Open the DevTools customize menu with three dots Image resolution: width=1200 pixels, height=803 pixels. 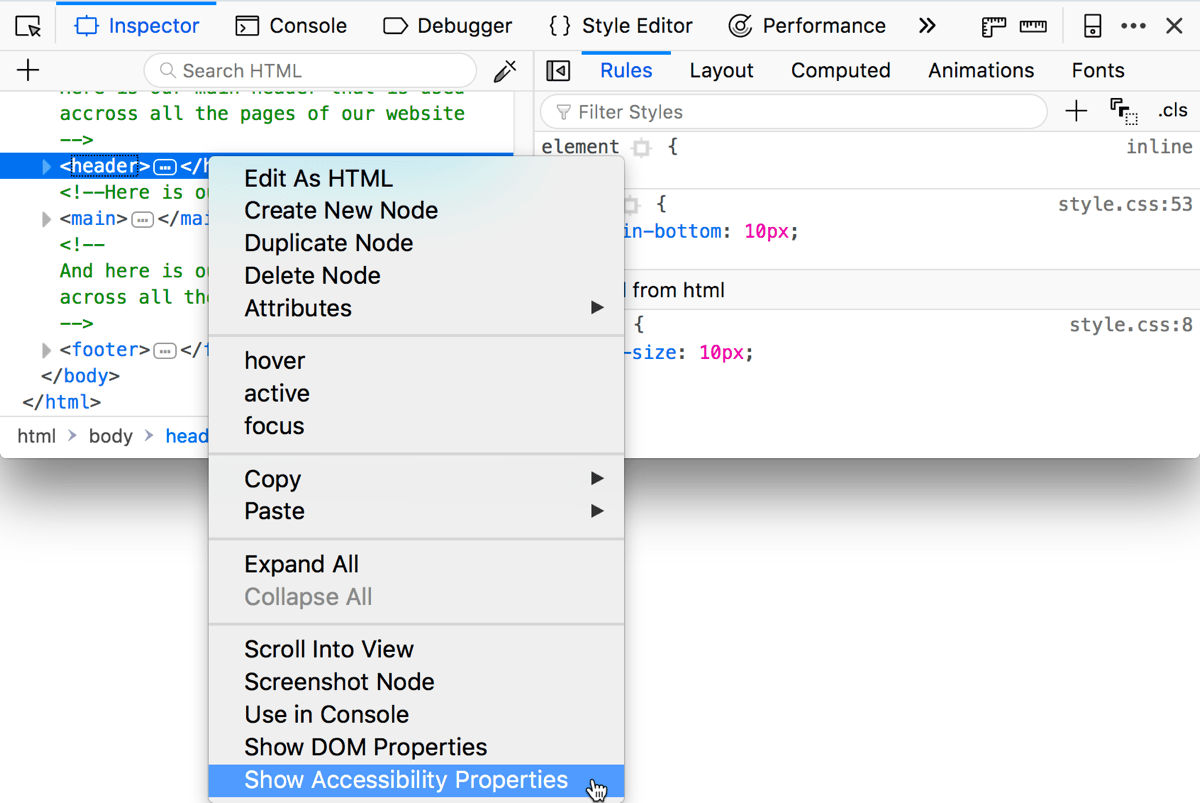pyautogui.click(x=1134, y=25)
